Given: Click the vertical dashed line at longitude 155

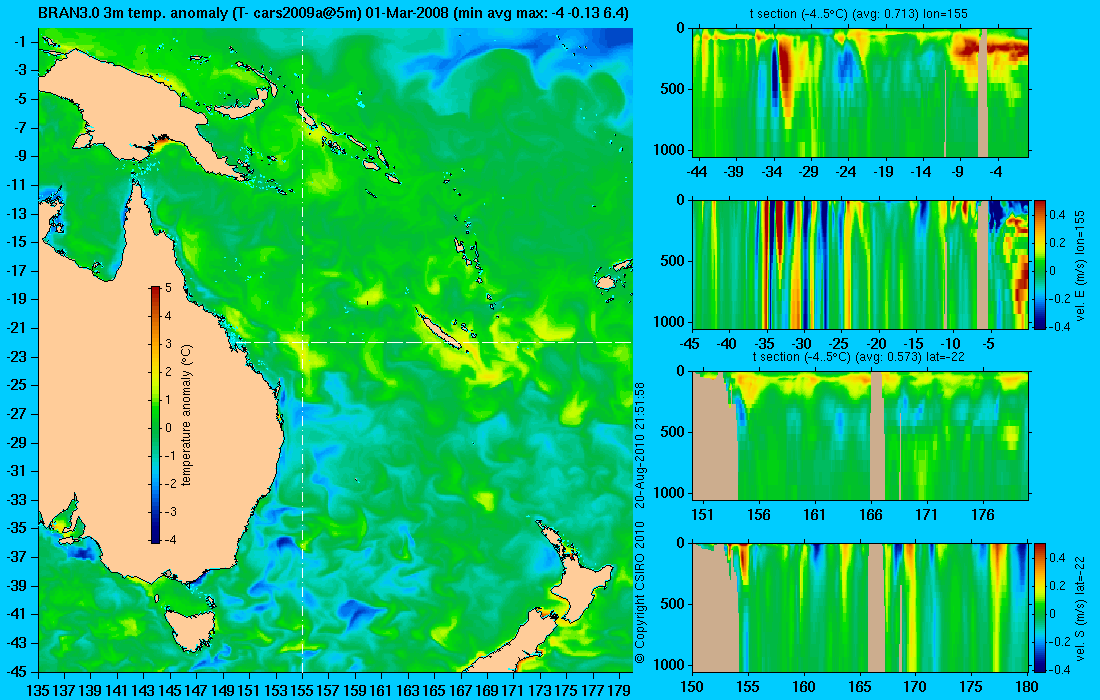Looking at the screenshot, I should [x=302, y=351].
